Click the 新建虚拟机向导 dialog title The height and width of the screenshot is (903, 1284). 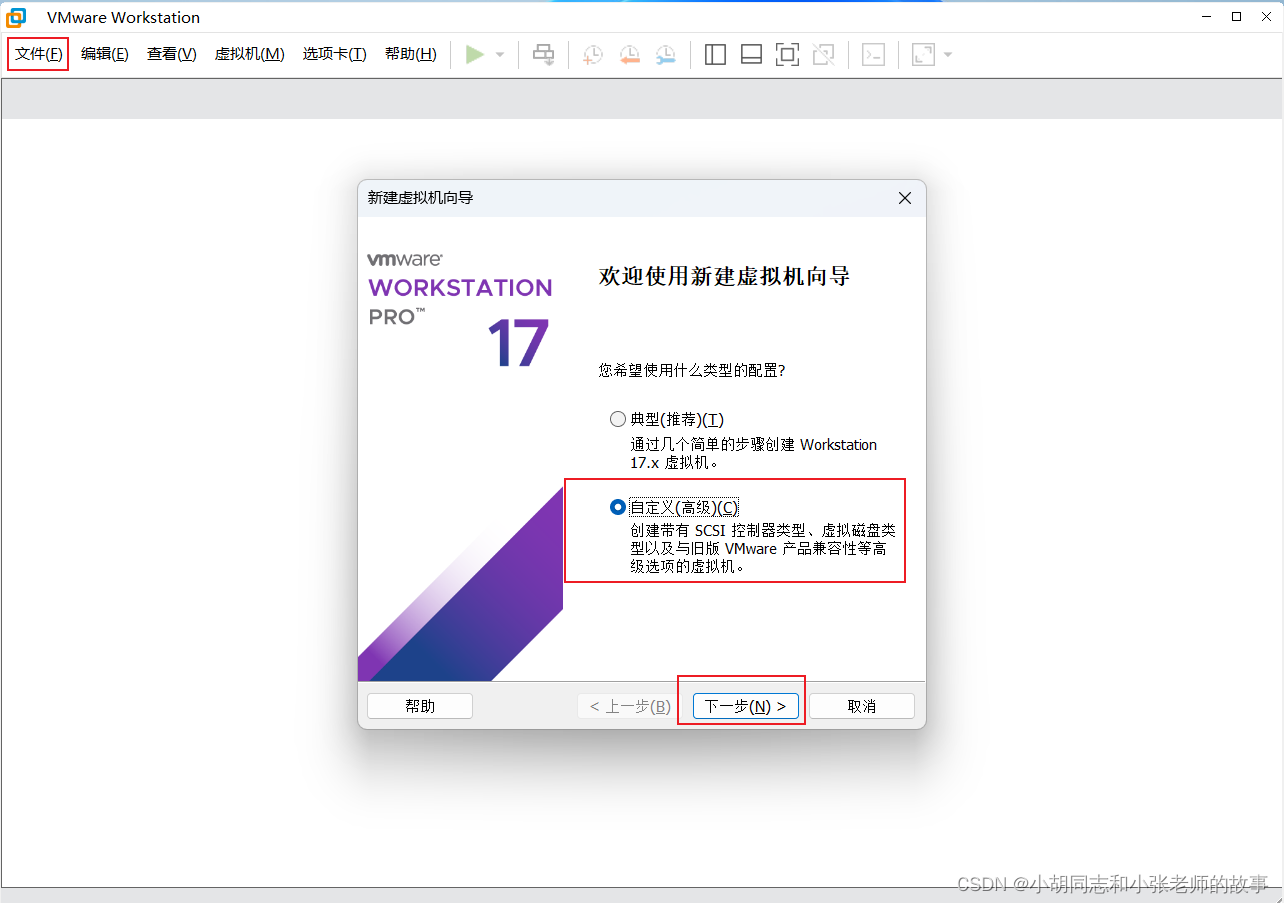[420, 198]
